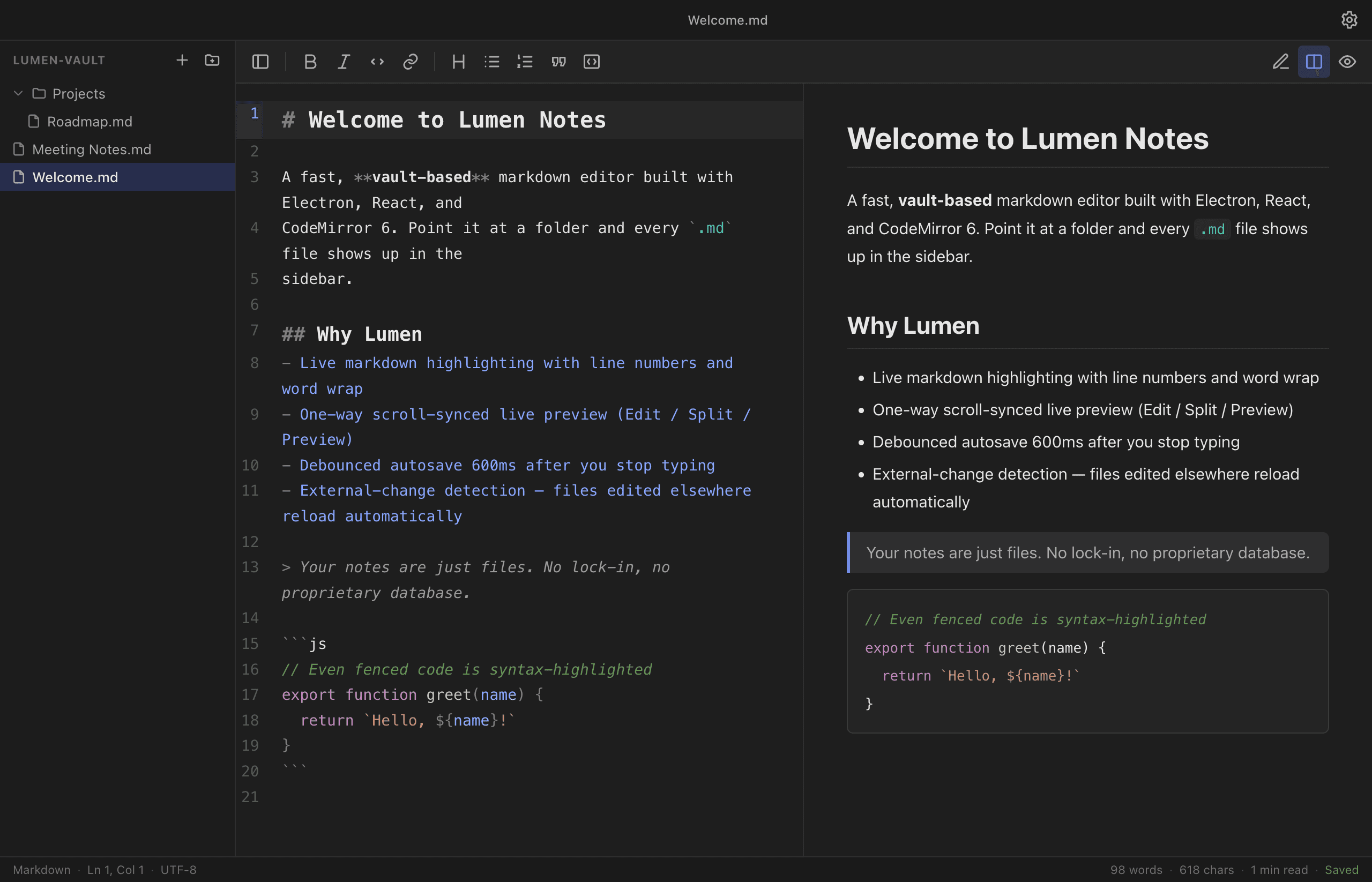Click the Welcome.md window title
Viewport: 1372px width, 882px height.
[x=727, y=20]
